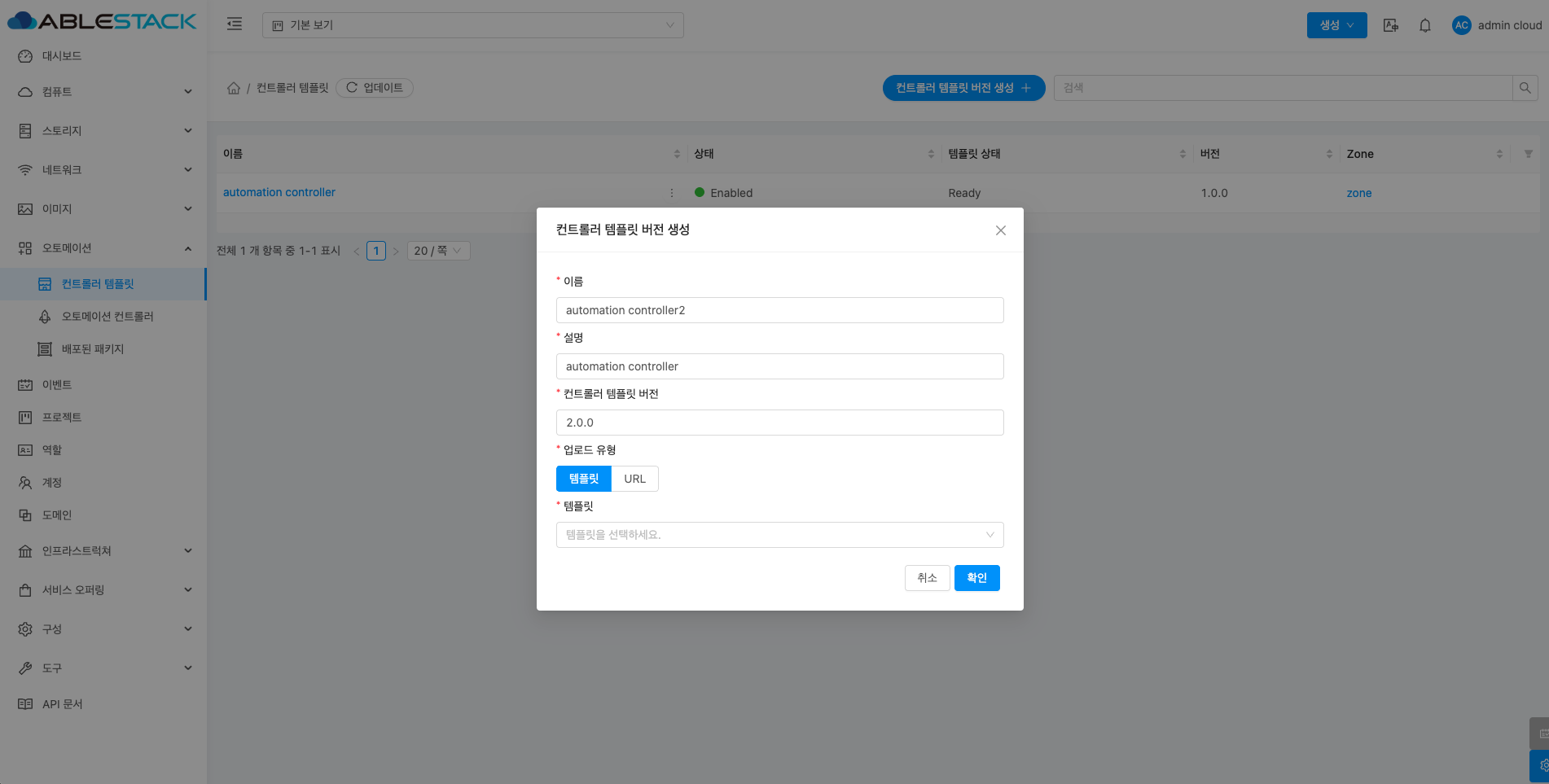Click the domain icon in sidebar
Screen dimensions: 1549x784
coord(25,515)
